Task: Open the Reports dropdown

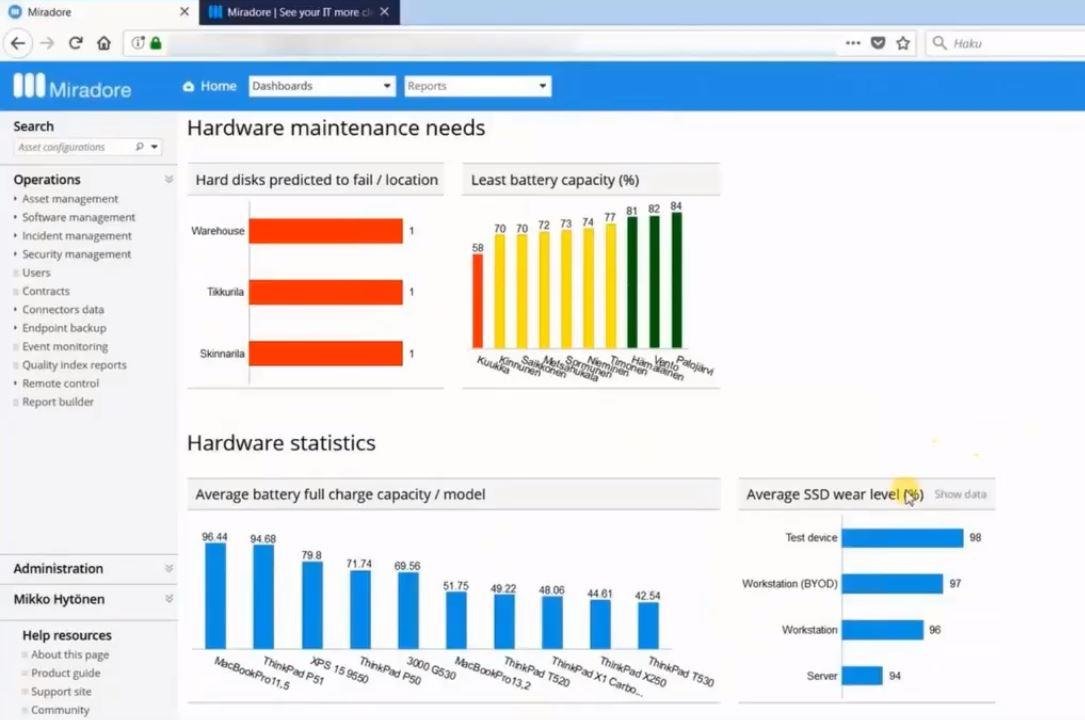Action: [477, 86]
